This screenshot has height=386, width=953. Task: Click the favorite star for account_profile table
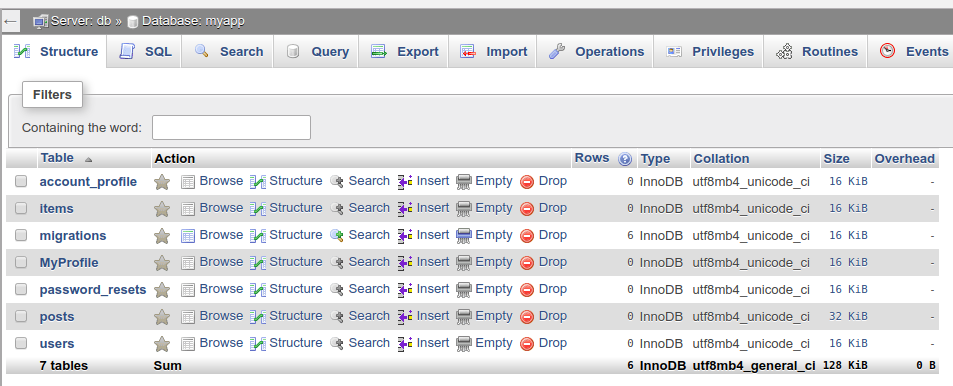tap(162, 182)
